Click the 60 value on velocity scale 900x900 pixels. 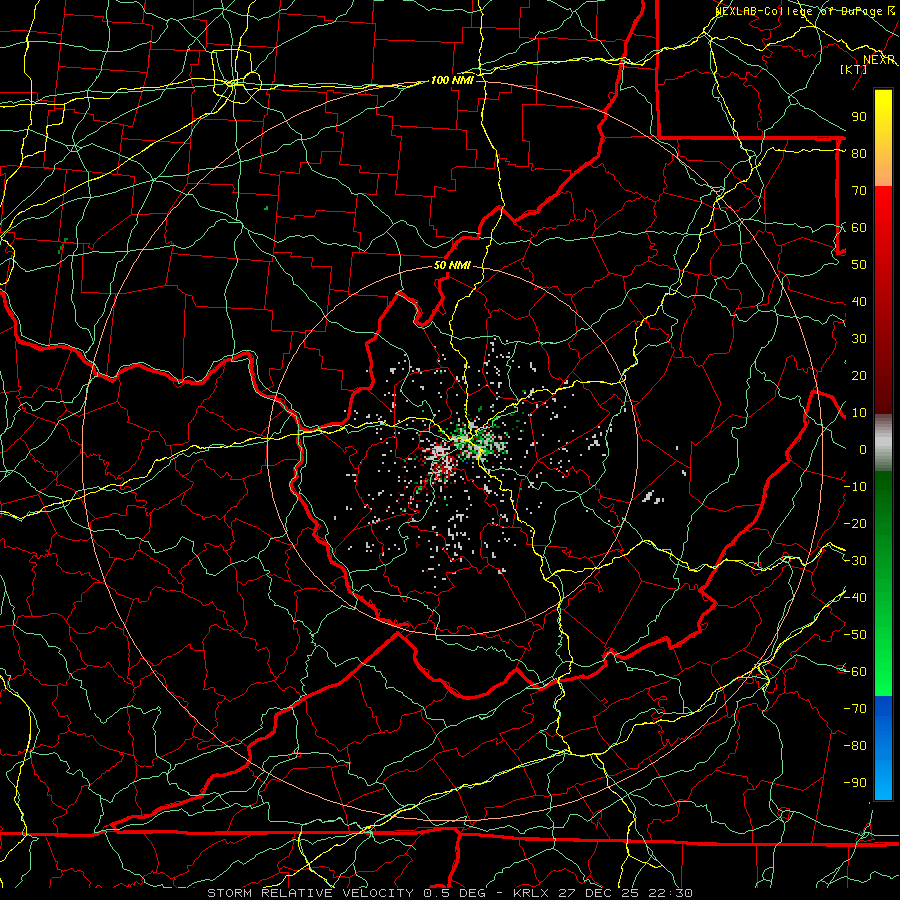859,227
